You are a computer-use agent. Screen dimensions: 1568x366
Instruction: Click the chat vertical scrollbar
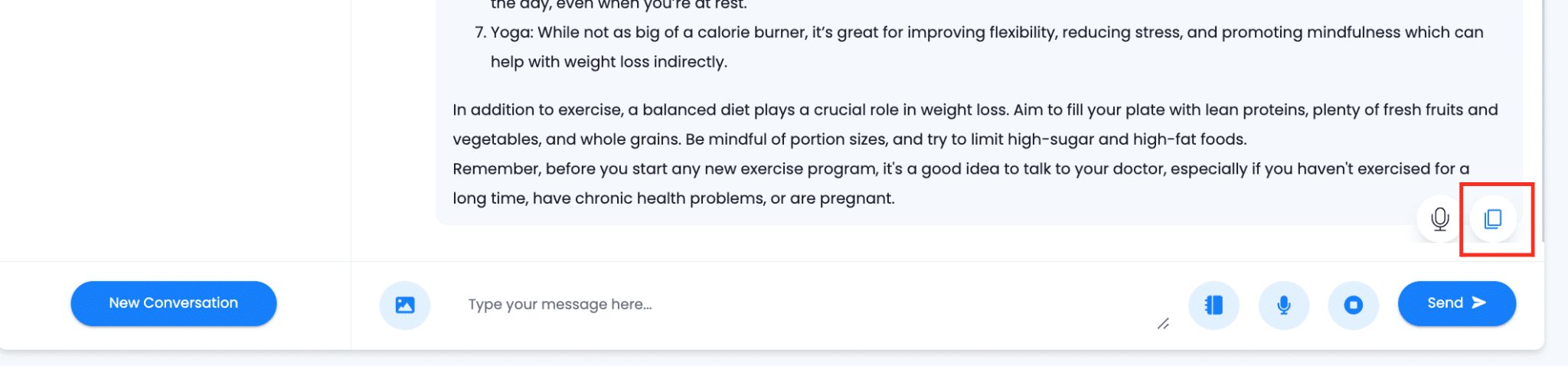pos(1542,115)
